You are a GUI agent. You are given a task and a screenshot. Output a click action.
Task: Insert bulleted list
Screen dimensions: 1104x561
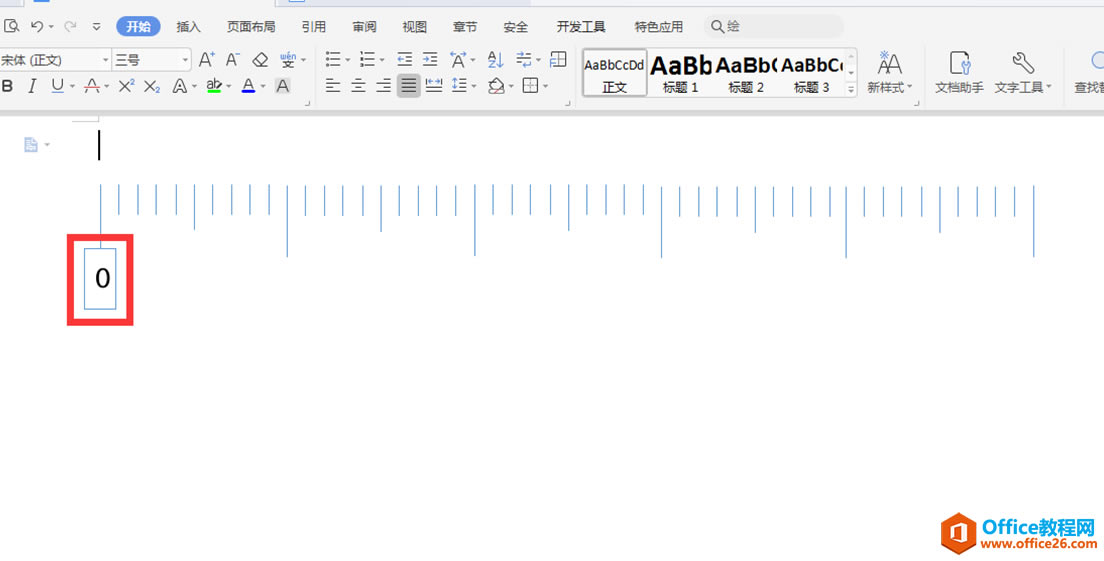tap(333, 59)
